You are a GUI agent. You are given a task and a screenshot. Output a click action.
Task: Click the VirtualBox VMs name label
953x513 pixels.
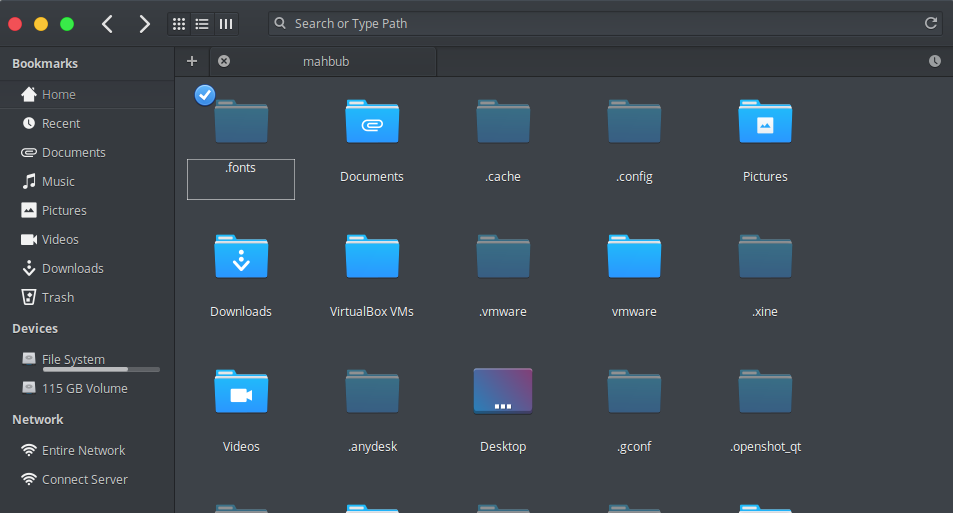[372, 312]
